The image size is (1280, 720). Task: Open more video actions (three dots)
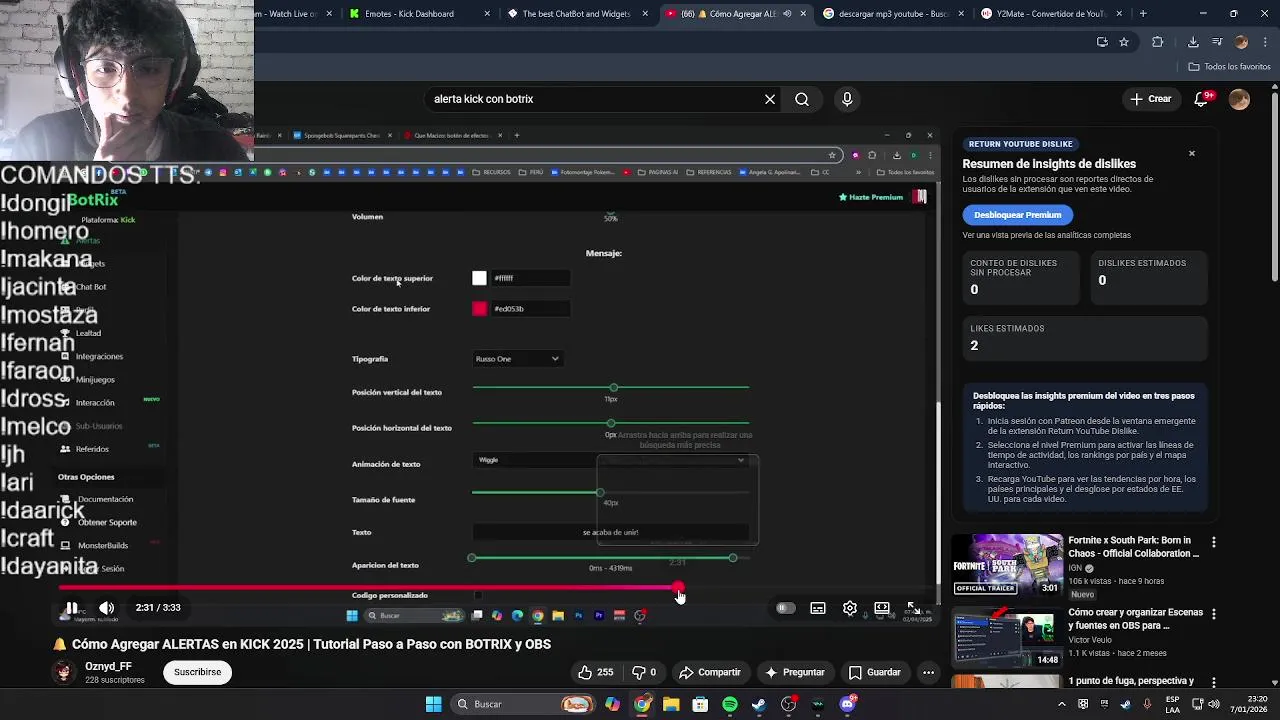929,672
